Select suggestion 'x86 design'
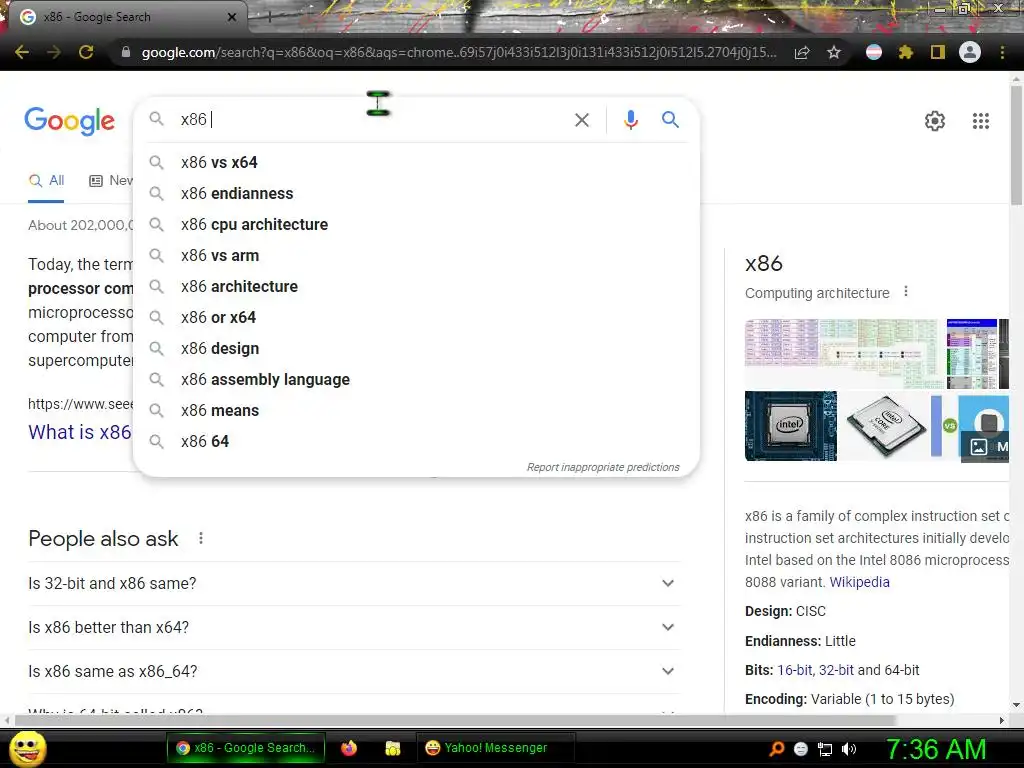The width and height of the screenshot is (1024, 768). (416, 348)
